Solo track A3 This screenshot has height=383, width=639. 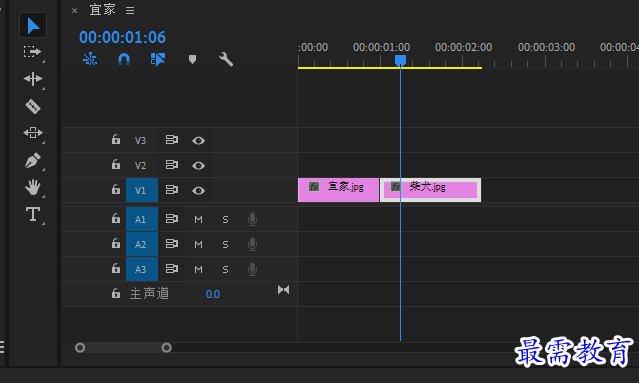[x=225, y=269]
